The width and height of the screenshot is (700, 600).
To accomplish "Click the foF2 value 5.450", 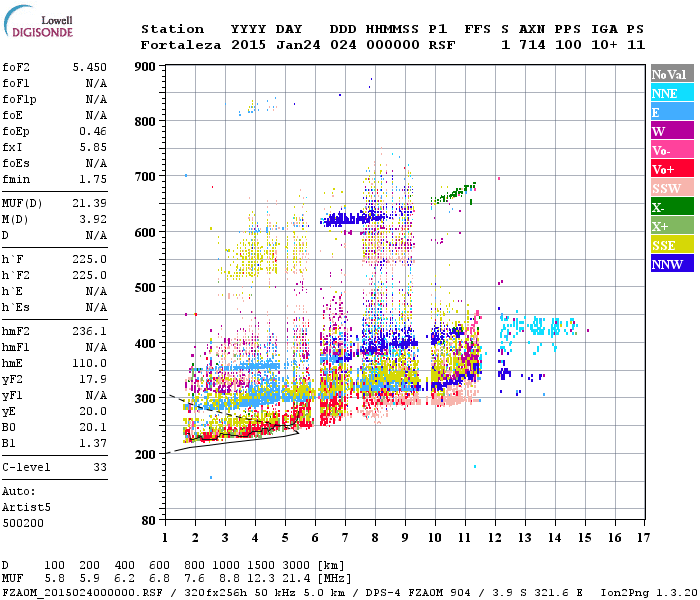I will point(90,67).
